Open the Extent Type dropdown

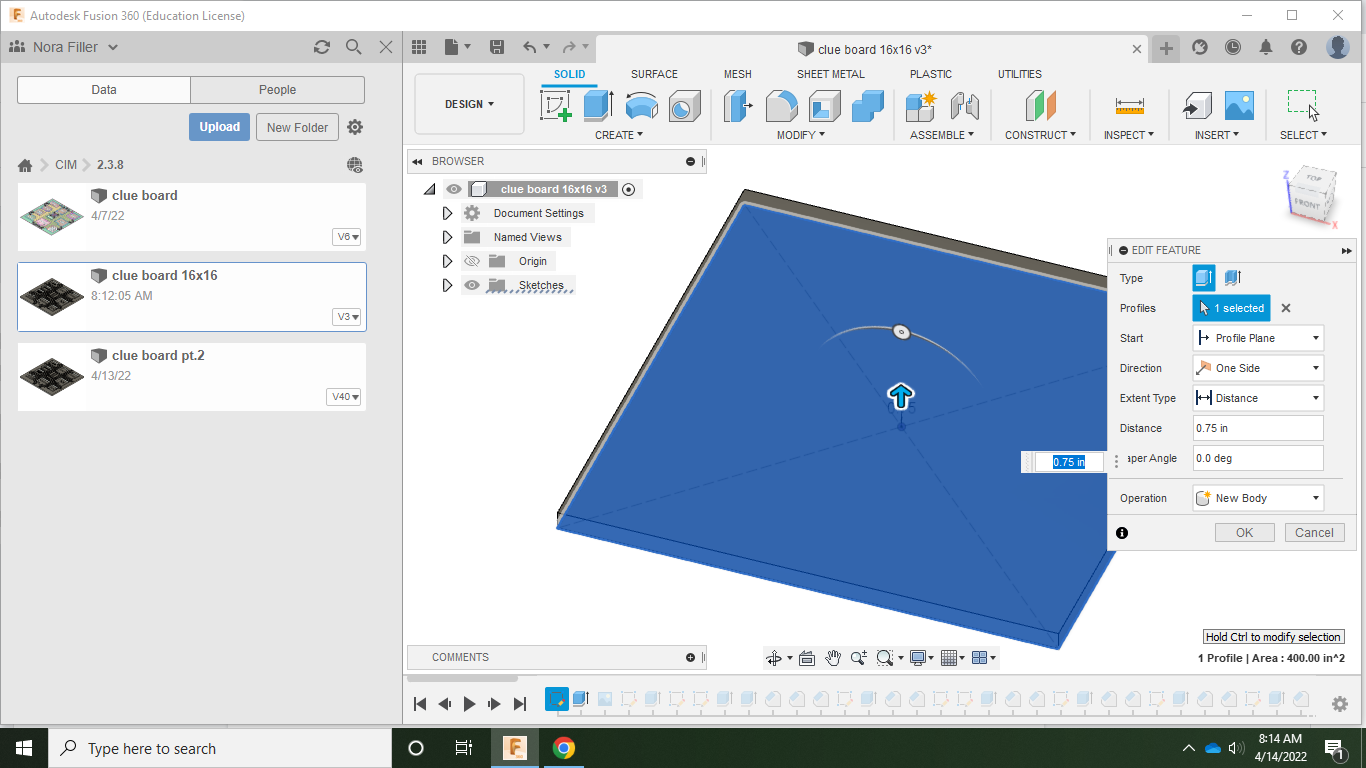pyautogui.click(x=1258, y=398)
